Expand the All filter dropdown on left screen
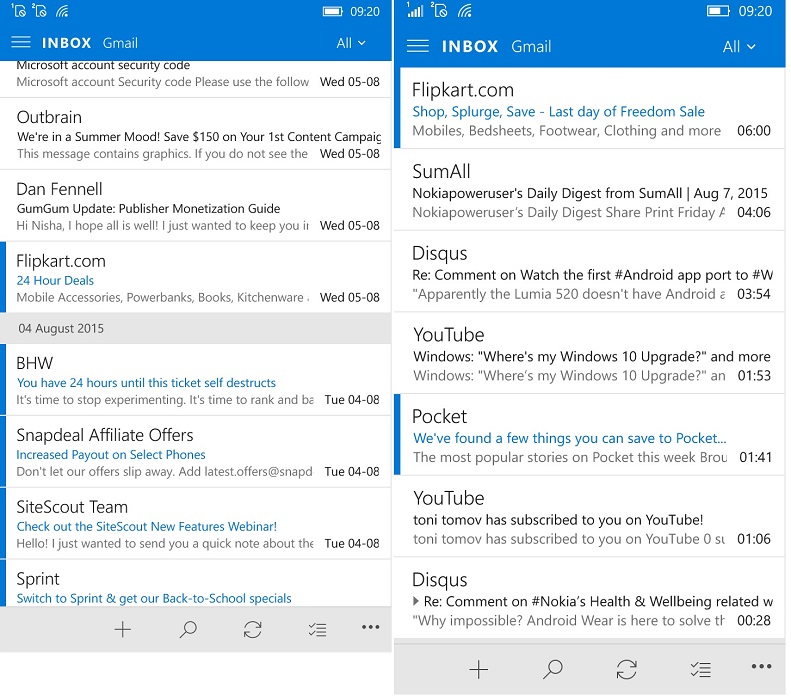This screenshot has width=791, height=700. (351, 43)
